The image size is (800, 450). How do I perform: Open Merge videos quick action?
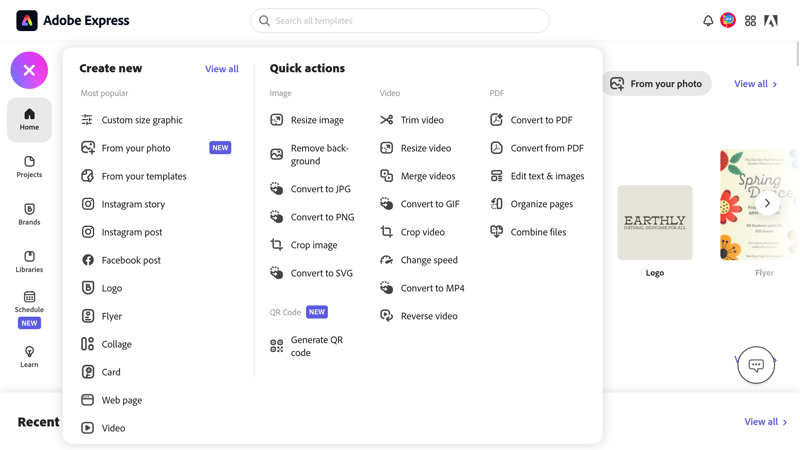(417, 176)
